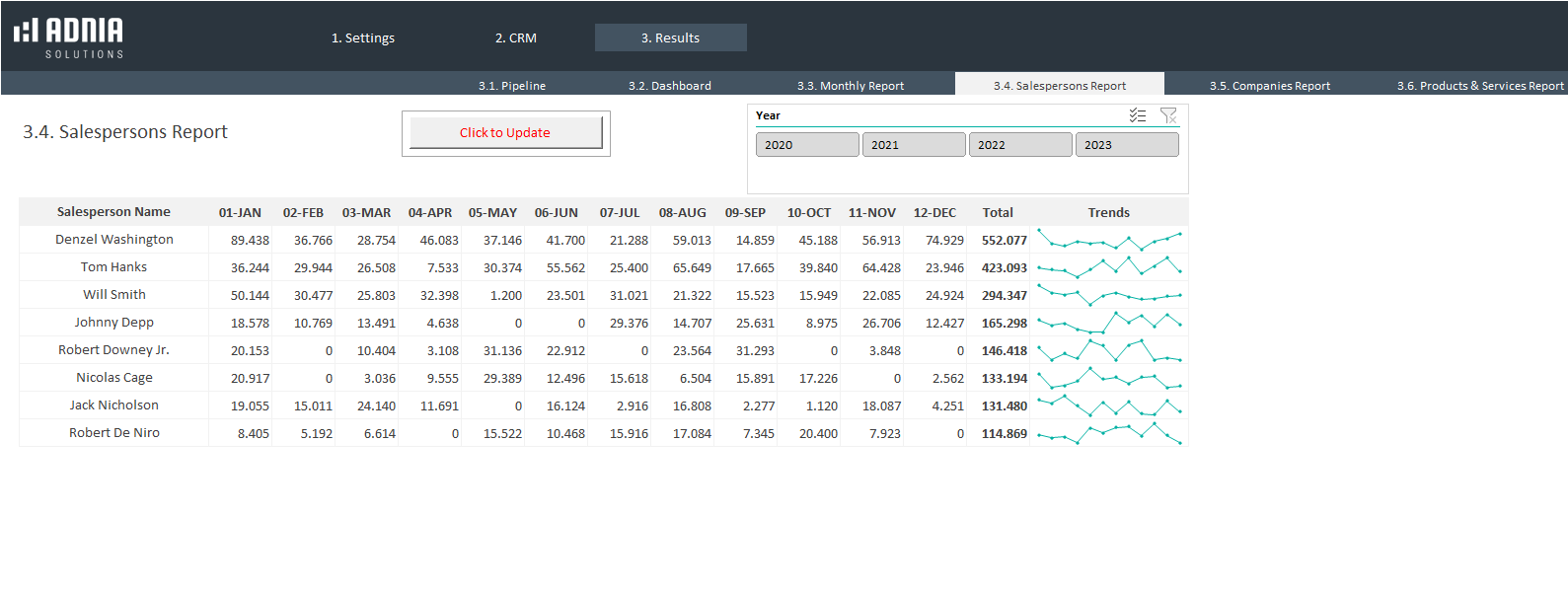The height and width of the screenshot is (589, 1568).
Task: Filter the report by year 2020
Action: (x=806, y=145)
